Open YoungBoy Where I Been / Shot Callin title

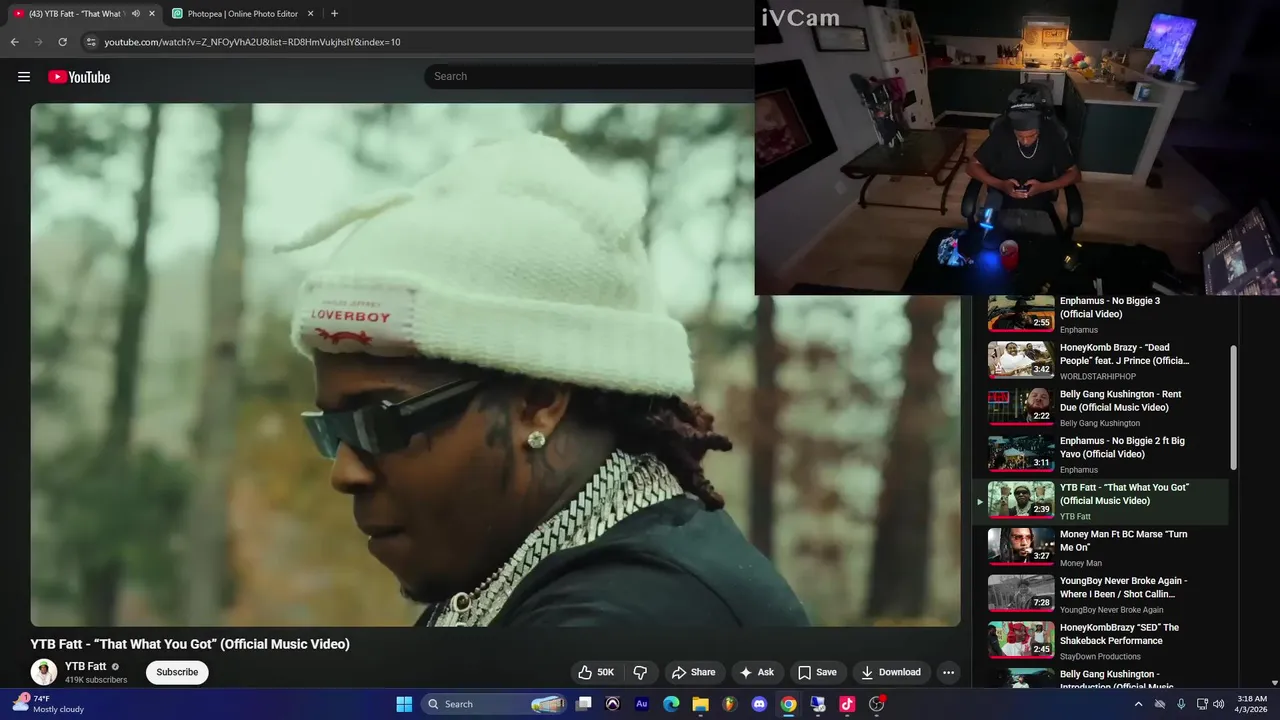tap(1124, 587)
